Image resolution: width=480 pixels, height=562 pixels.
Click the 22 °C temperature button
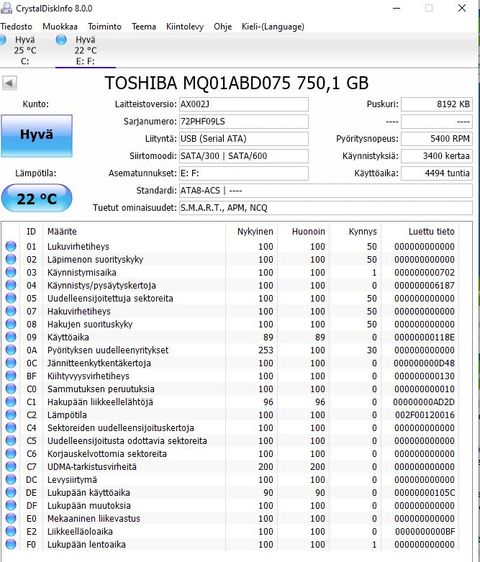tap(37, 198)
